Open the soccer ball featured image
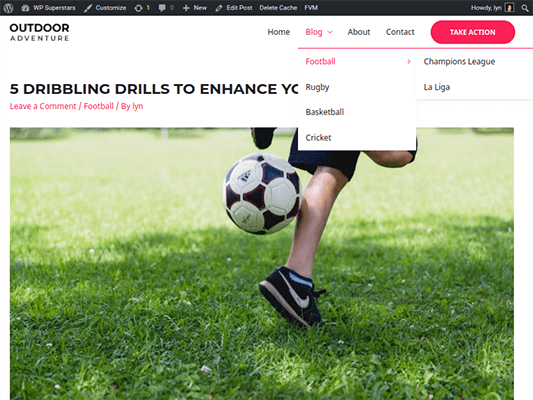 [x=262, y=263]
